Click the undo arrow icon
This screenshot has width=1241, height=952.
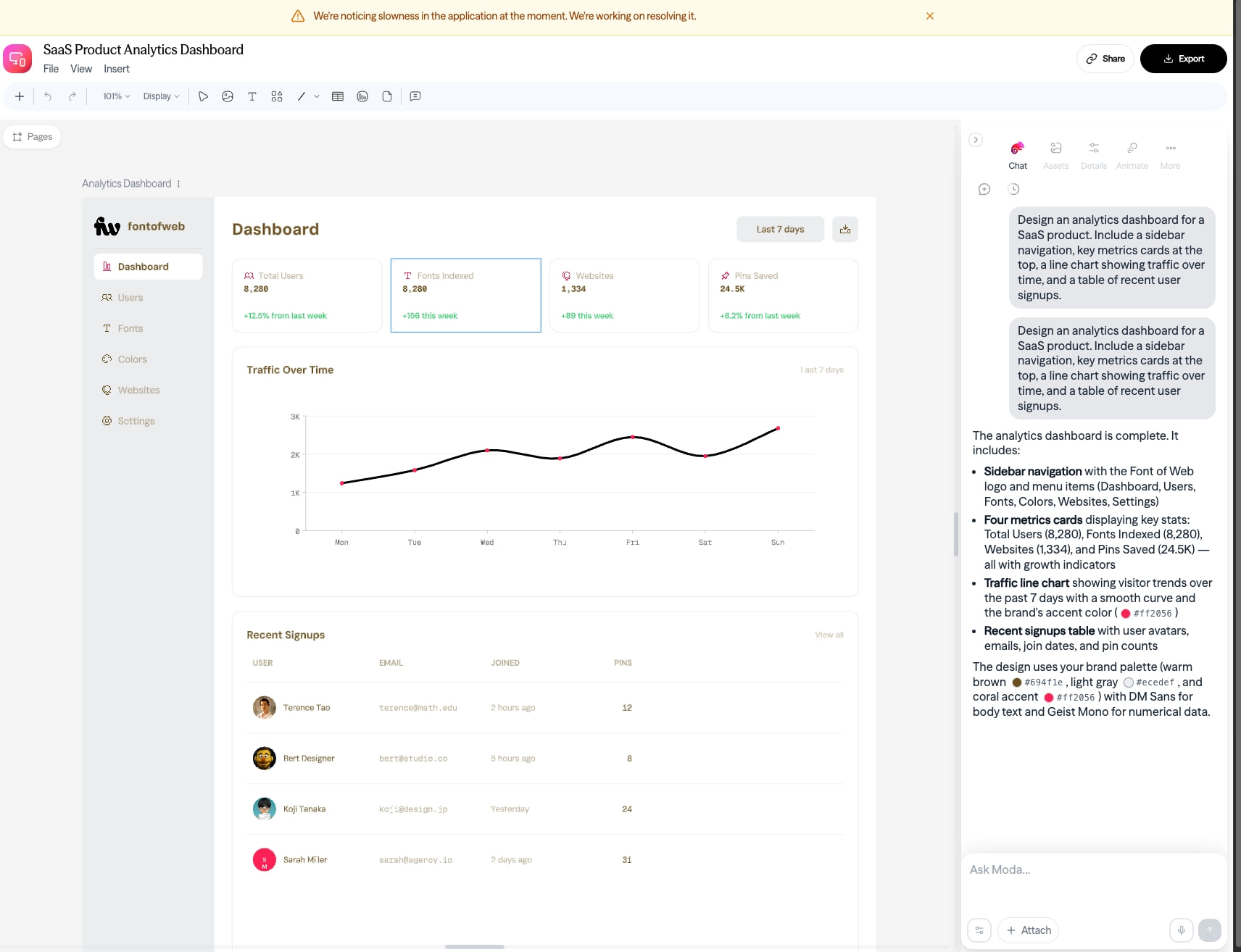48,96
